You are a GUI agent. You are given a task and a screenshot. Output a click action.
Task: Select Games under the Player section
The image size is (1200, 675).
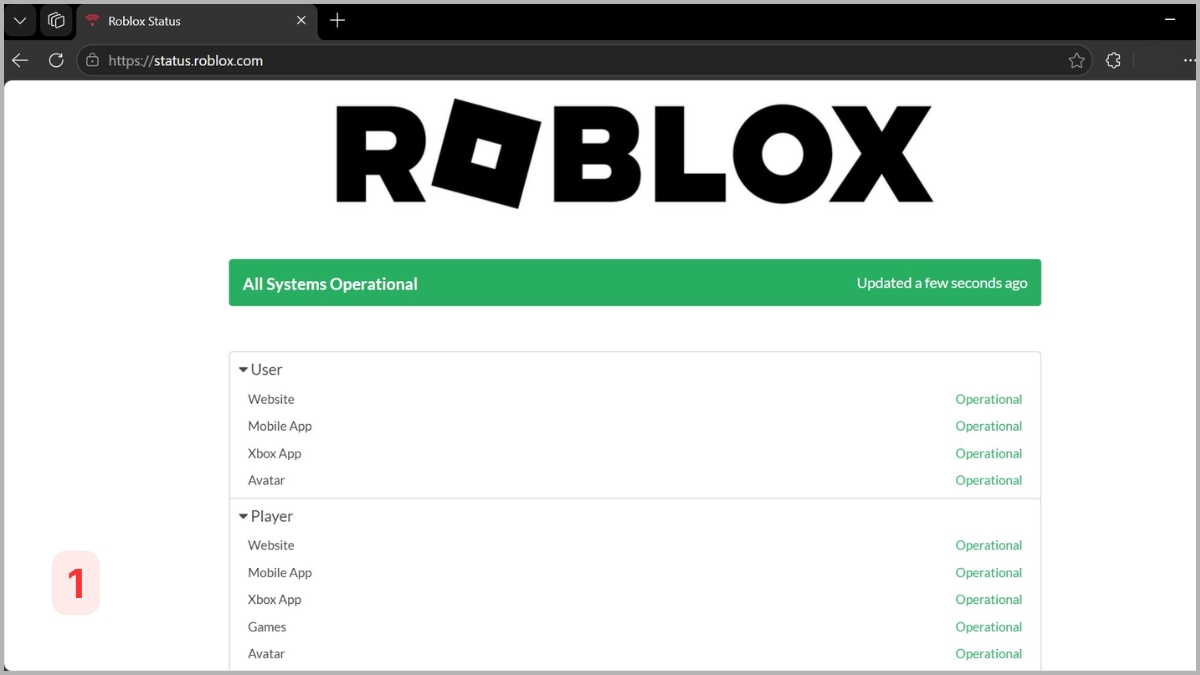tap(267, 627)
